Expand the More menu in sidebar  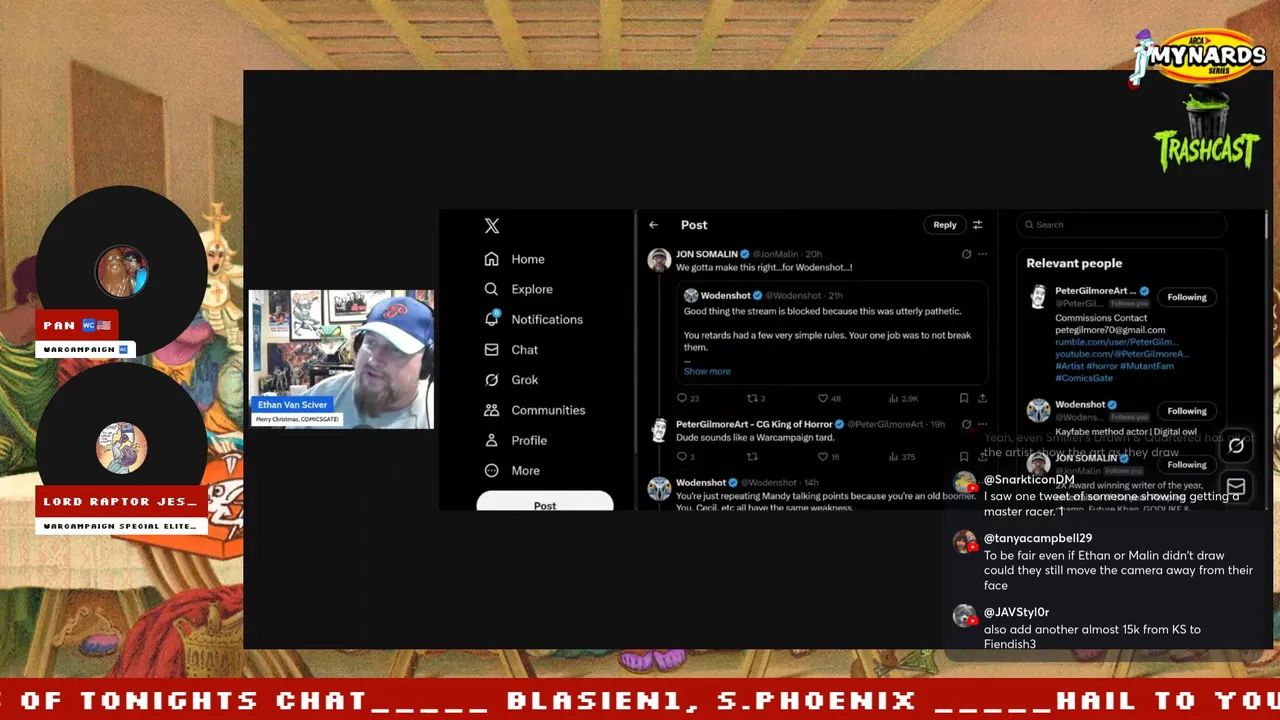[512, 470]
